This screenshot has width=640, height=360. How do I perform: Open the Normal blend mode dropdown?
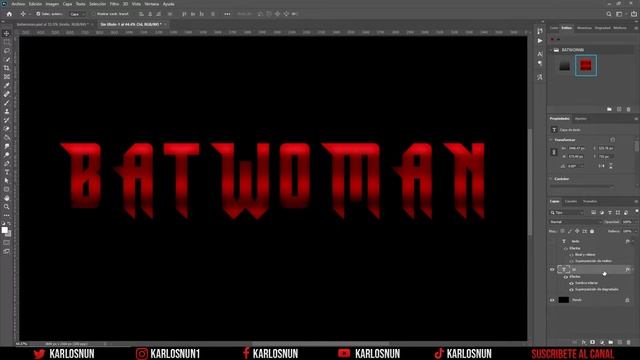(576, 222)
